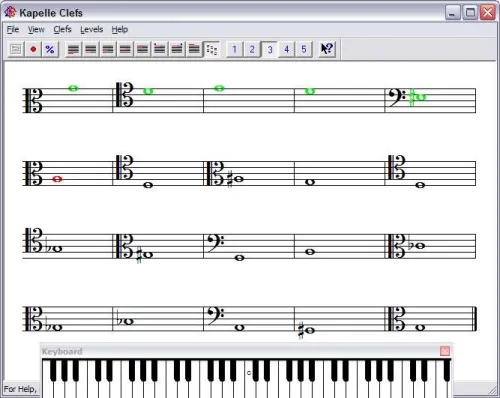
Task: Open the Help menu
Action: [x=120, y=30]
